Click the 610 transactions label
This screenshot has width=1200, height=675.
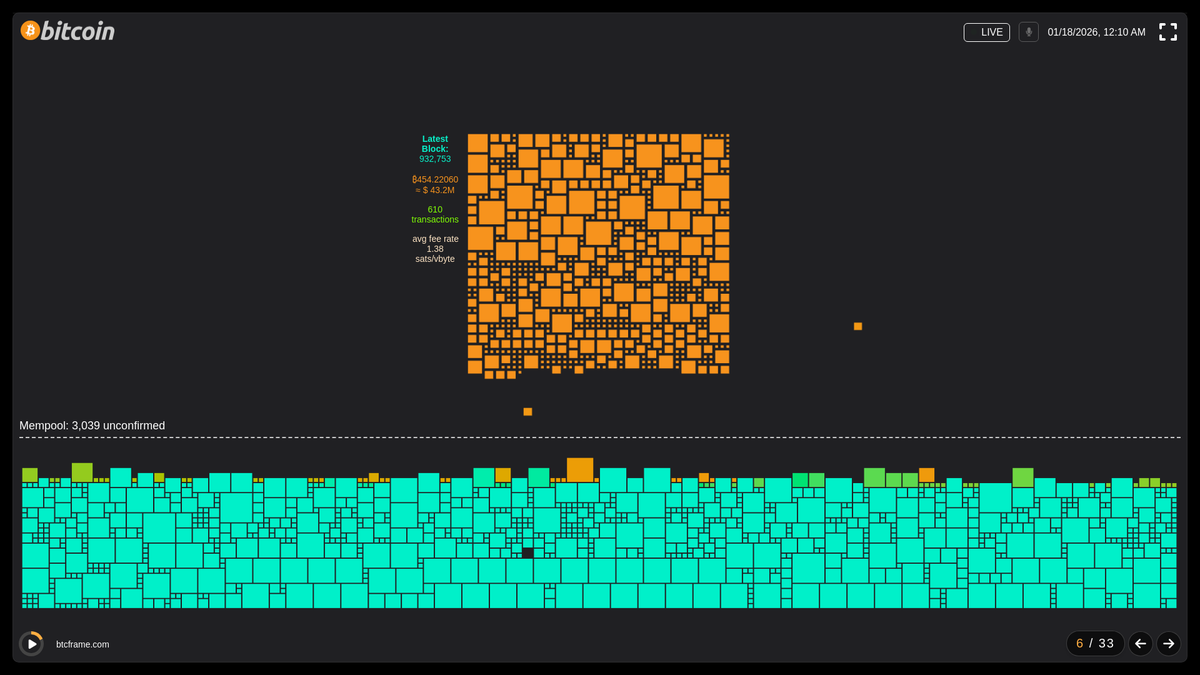(x=435, y=214)
